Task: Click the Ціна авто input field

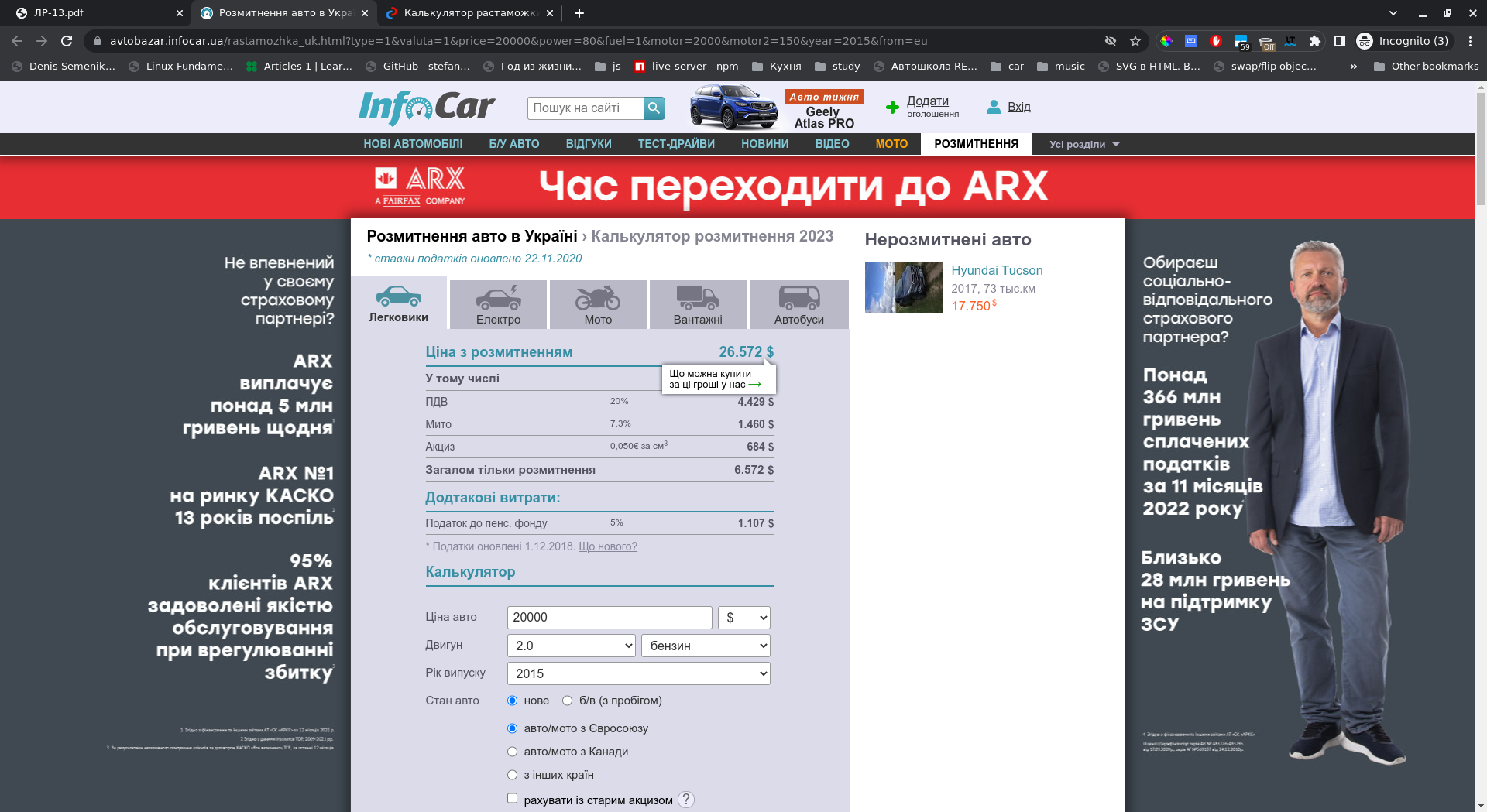Action: pyautogui.click(x=609, y=618)
